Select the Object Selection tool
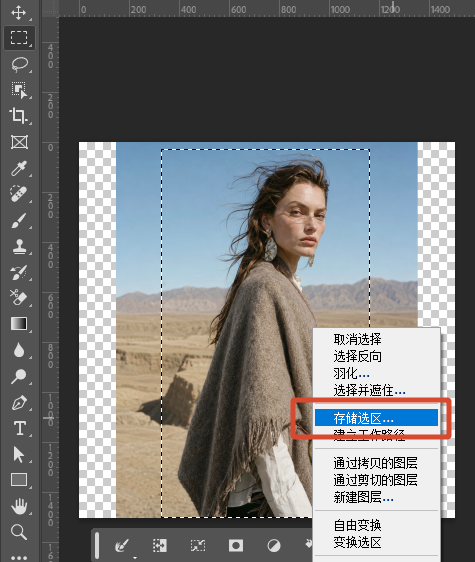The height and width of the screenshot is (562, 475). [x=19, y=90]
